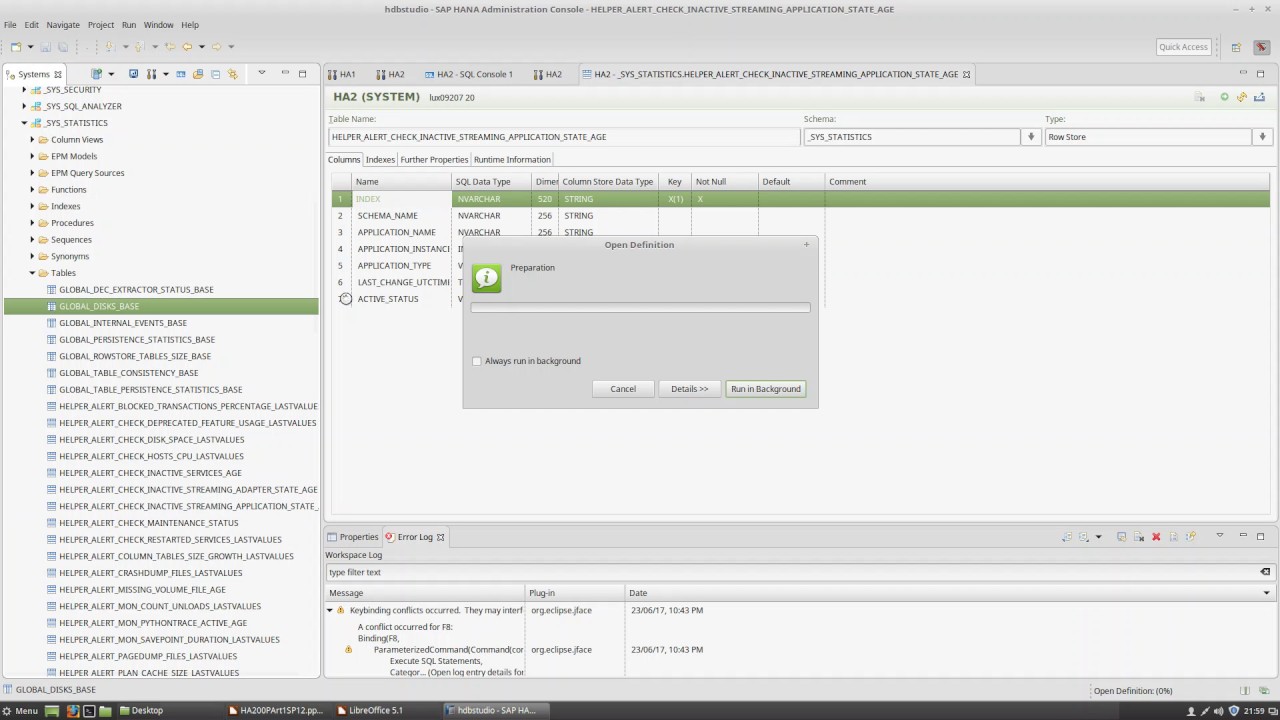The height and width of the screenshot is (720, 1280).
Task: Click the SQL console icon in Systems toolbar
Action: 181,74
